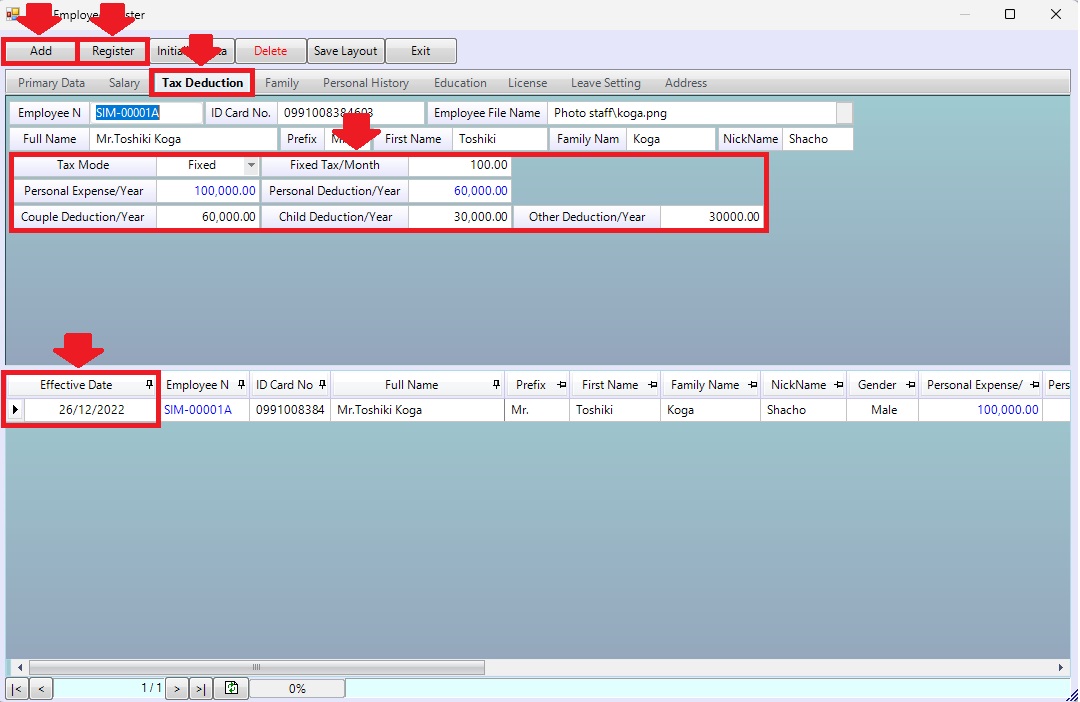Jump to the last record
This screenshot has width=1080, height=702.
coord(201,688)
